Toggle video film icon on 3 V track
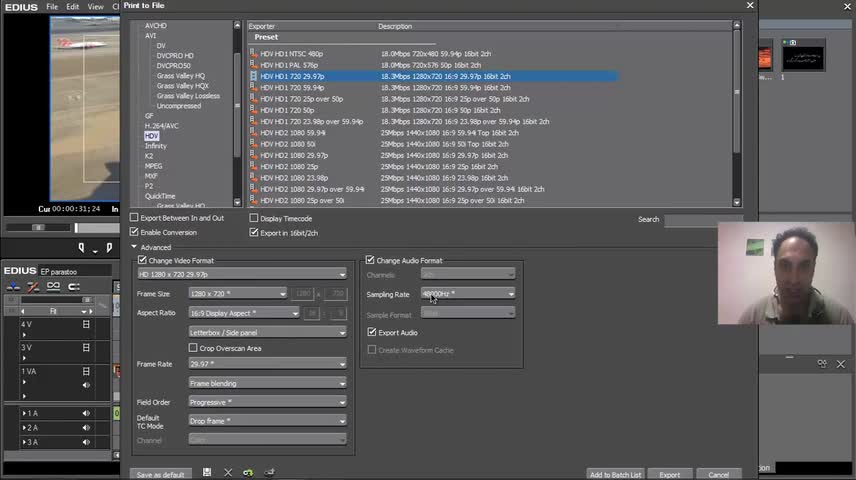The height and width of the screenshot is (480, 856). [x=86, y=347]
